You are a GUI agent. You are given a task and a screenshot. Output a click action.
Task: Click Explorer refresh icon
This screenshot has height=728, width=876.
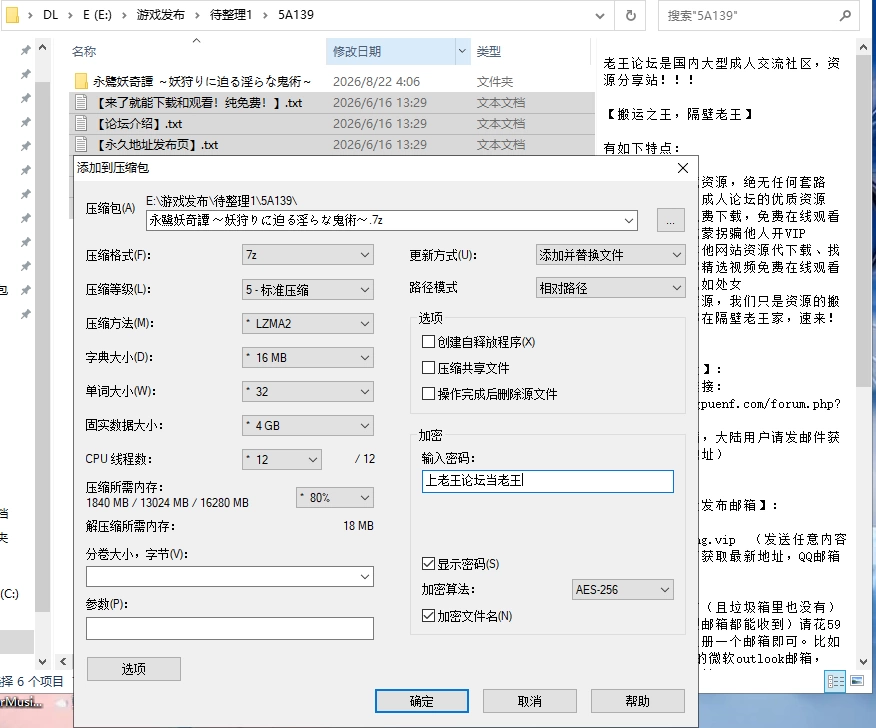(631, 16)
